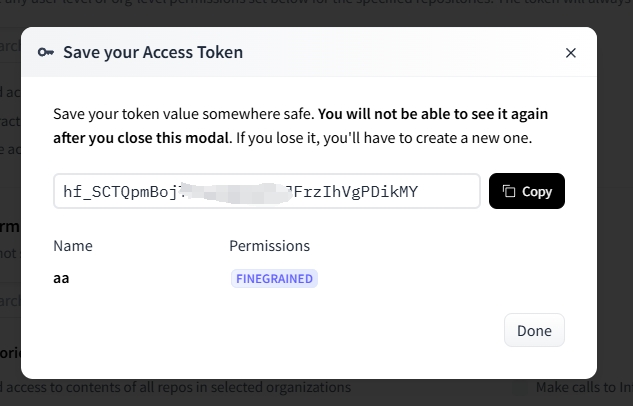Click the Save your Access Token title
This screenshot has width=633, height=406.
click(153, 52)
